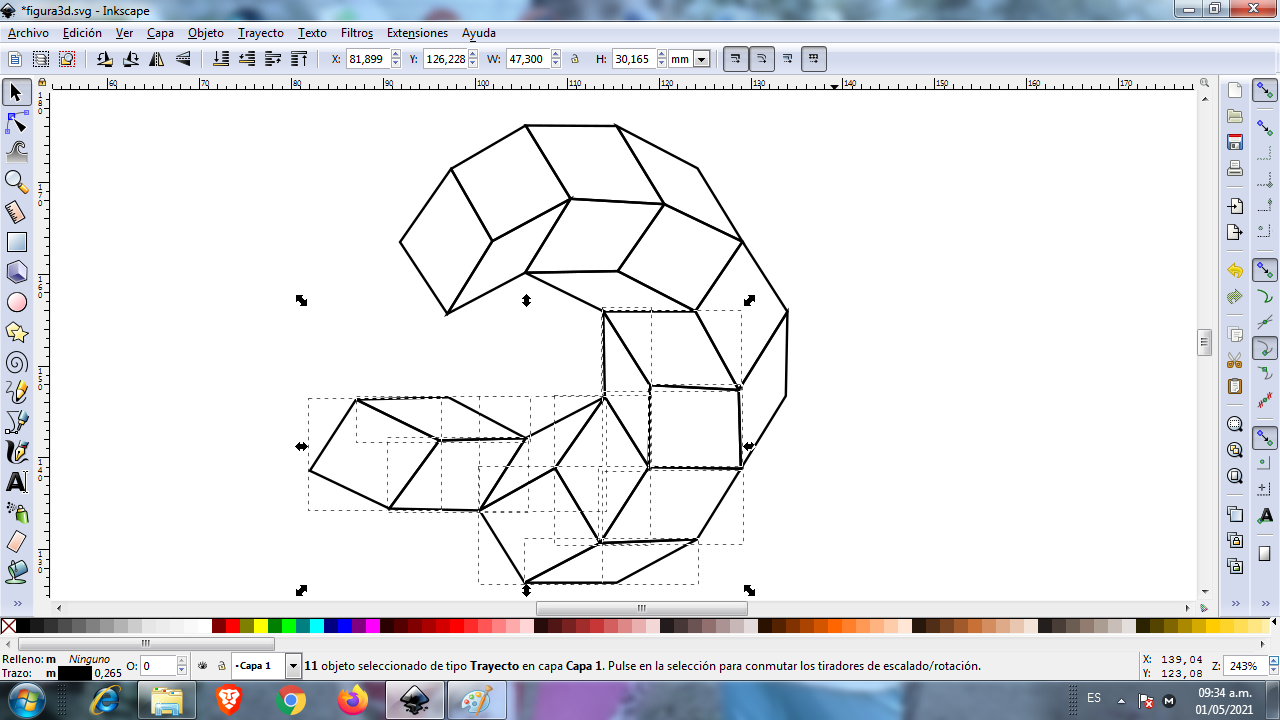Click the no-color X swatch

tap(8, 626)
